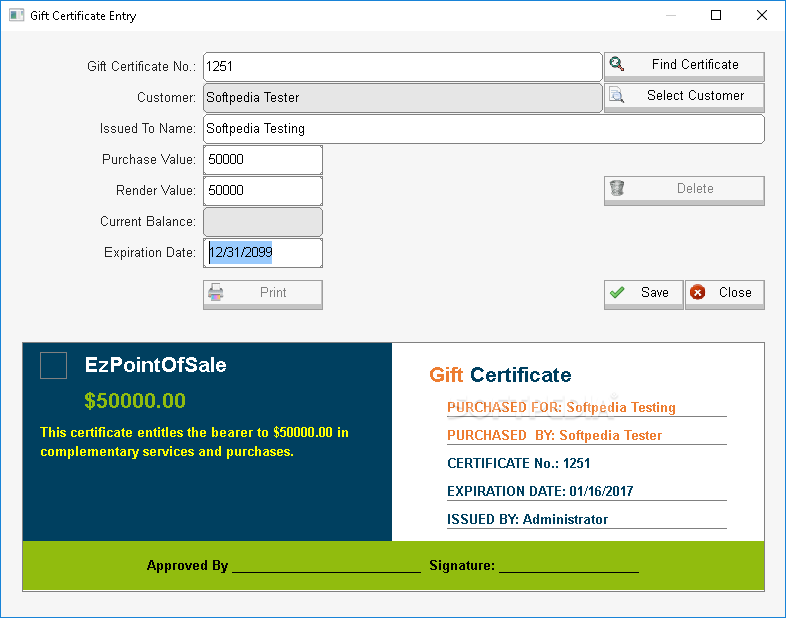Click the printer icon on Print button

(x=216, y=292)
